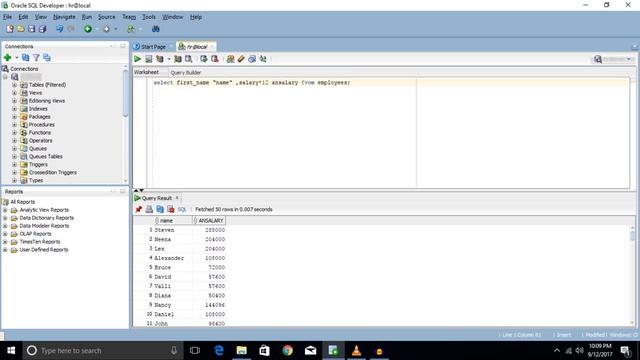Open the File menu
The height and width of the screenshot is (360, 640).
pyautogui.click(x=7, y=17)
